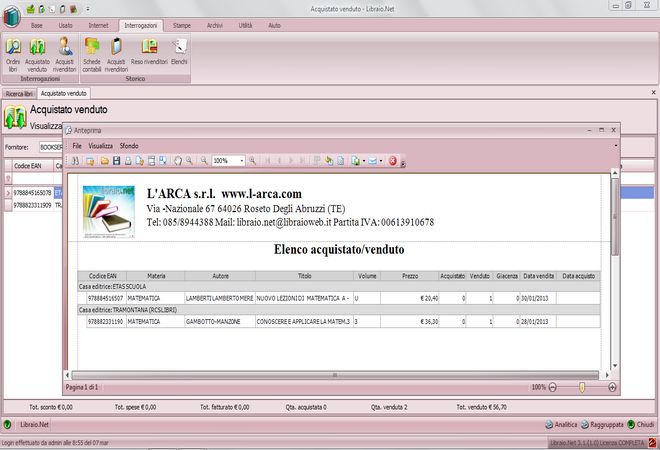
Task: Open preview toolbar options arrow at toolbar end
Action: coord(403,164)
